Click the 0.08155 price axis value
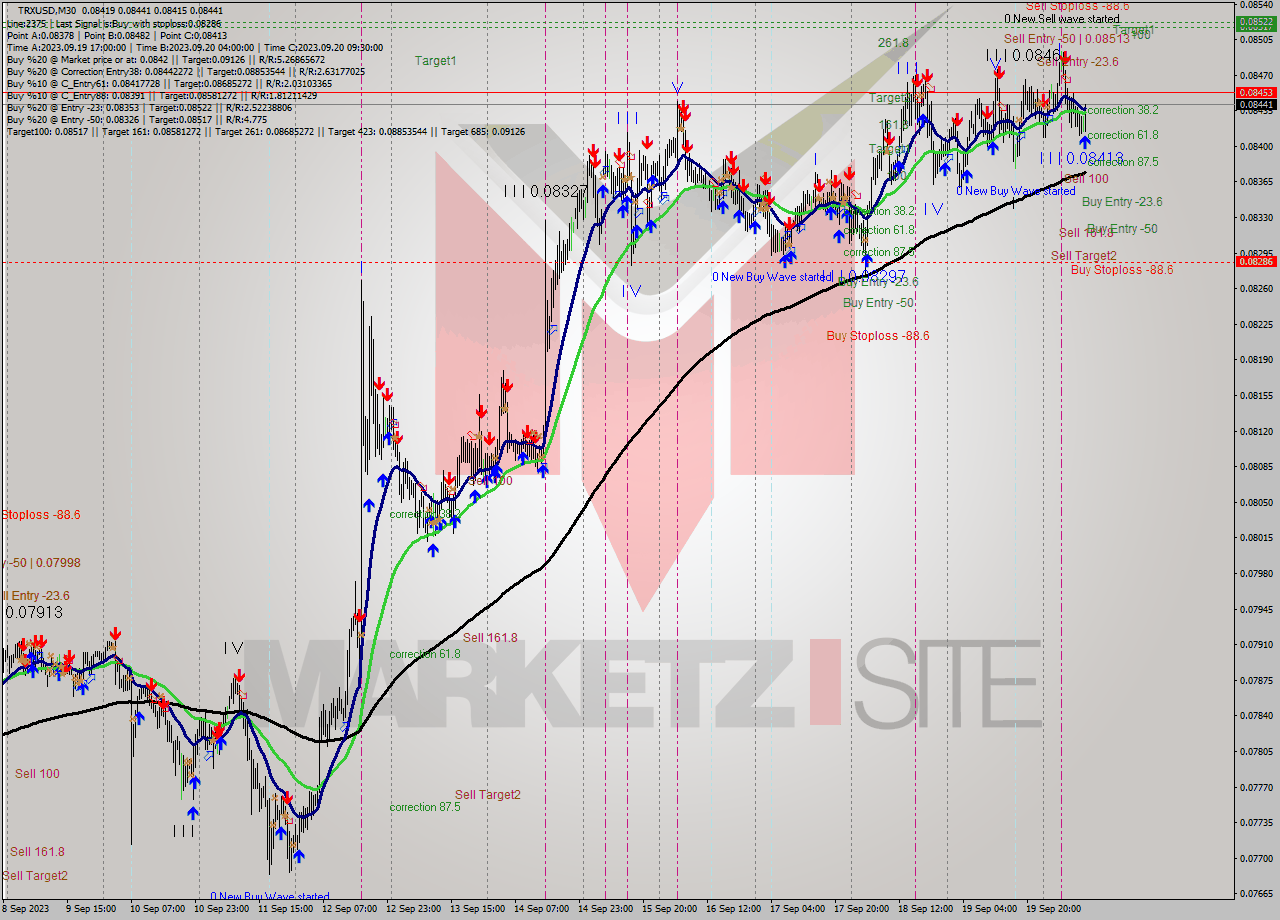The width and height of the screenshot is (1280, 920). (x=1256, y=395)
